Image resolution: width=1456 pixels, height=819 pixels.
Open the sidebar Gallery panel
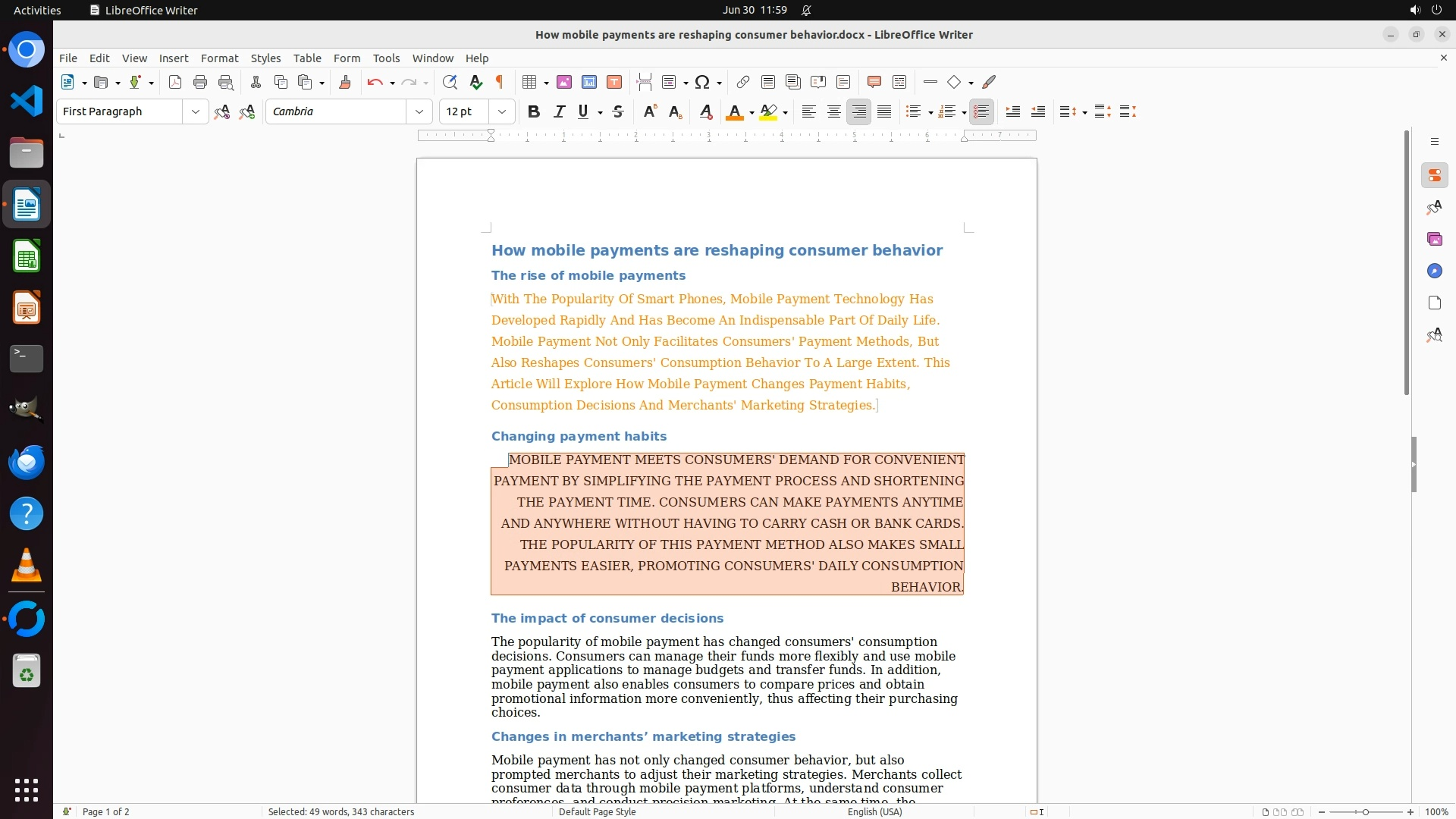pos(1434,239)
